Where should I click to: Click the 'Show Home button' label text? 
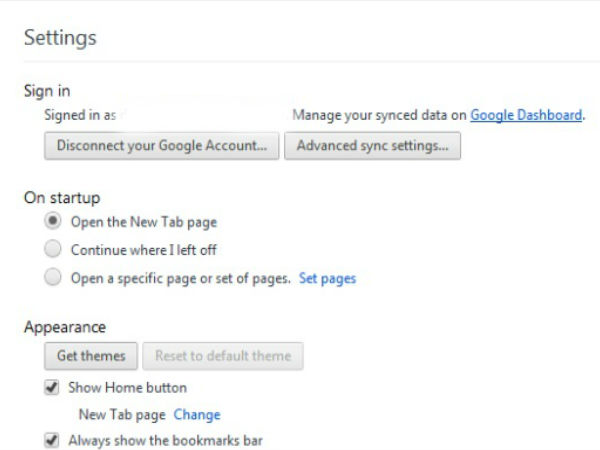pos(127,387)
